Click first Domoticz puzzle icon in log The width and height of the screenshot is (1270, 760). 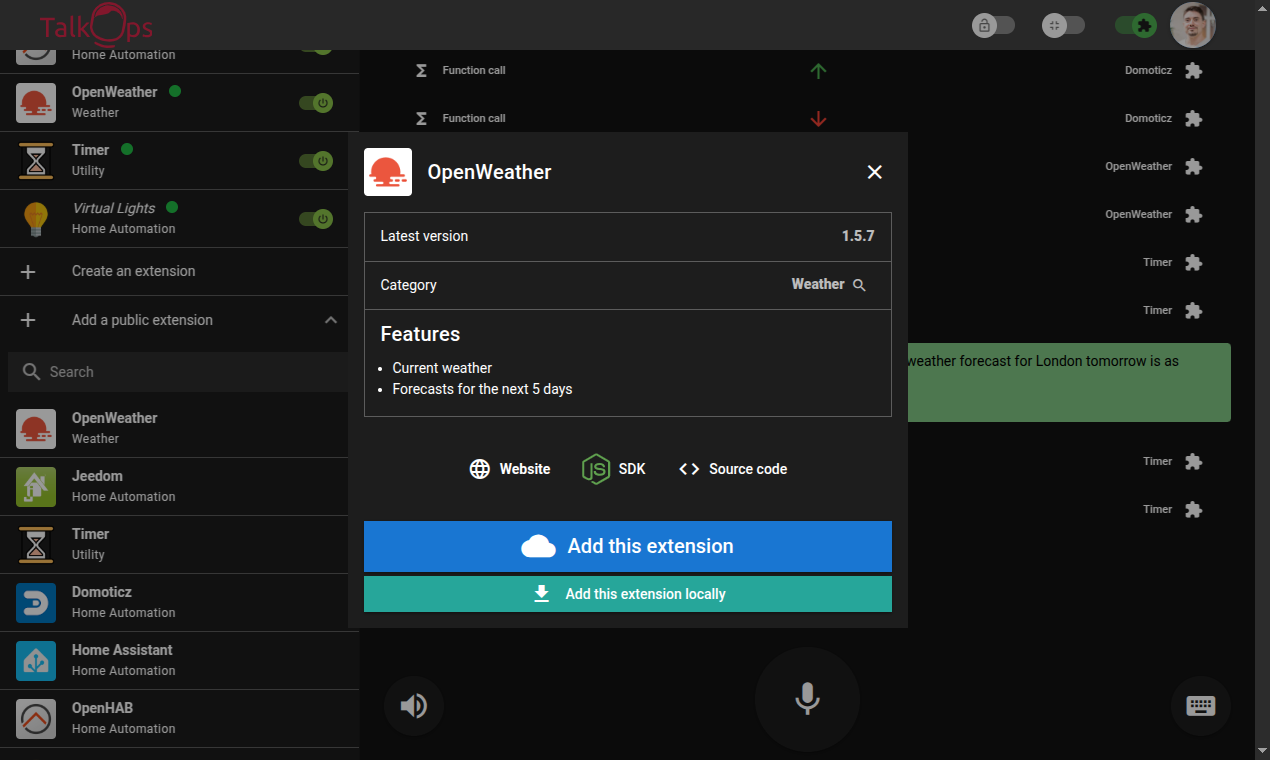point(1193,71)
